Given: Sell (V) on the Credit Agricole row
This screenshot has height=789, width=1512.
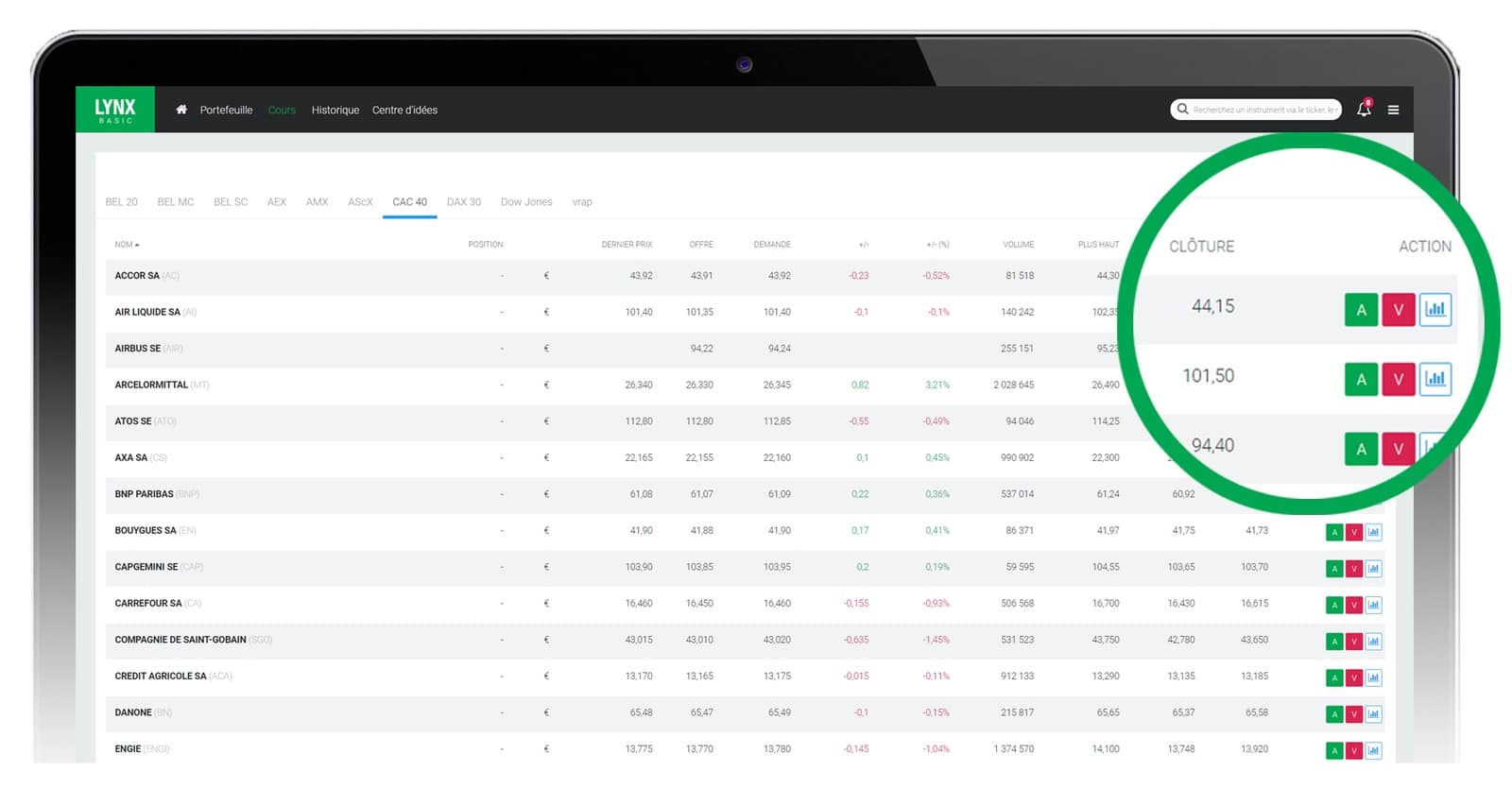Looking at the screenshot, I should 1354,678.
